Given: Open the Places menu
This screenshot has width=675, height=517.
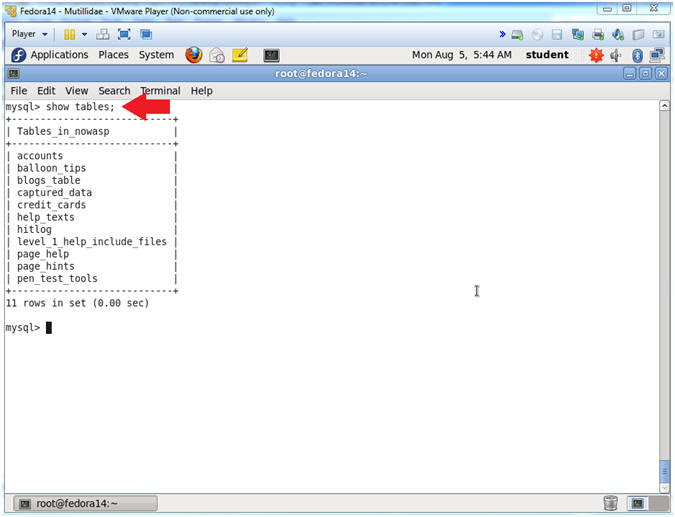Looking at the screenshot, I should click(113, 55).
